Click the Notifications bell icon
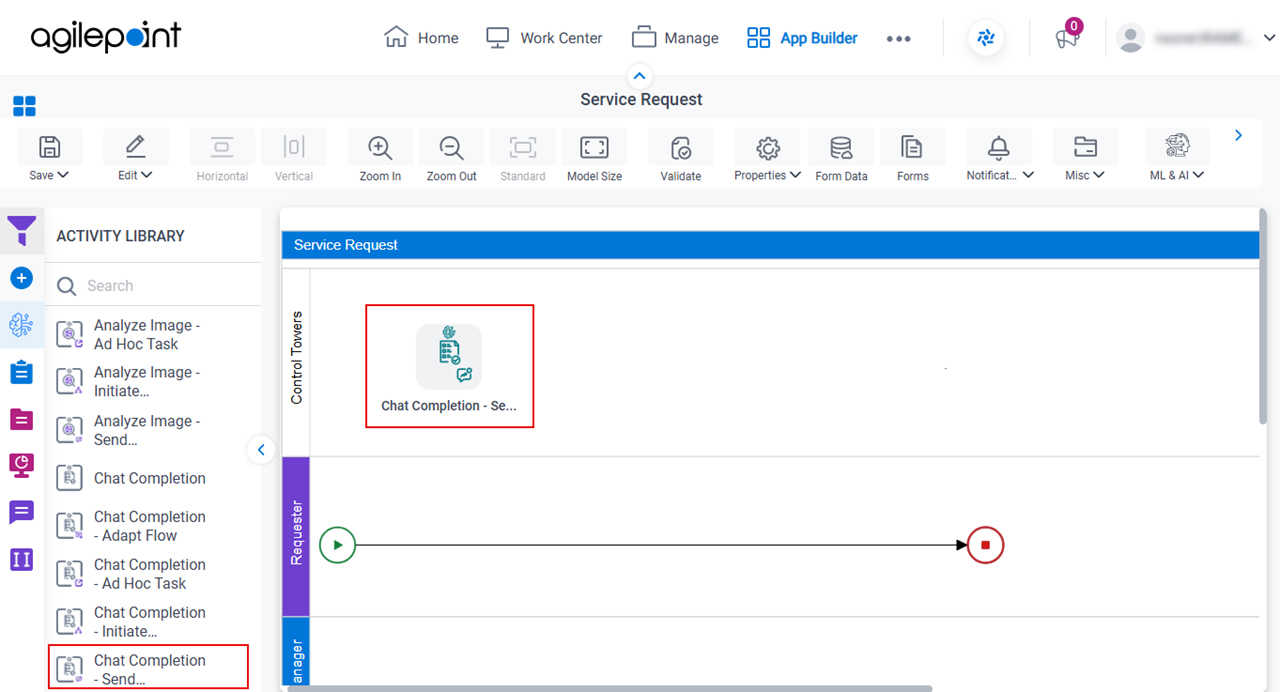Screen dimensions: 1280x692 998,147
